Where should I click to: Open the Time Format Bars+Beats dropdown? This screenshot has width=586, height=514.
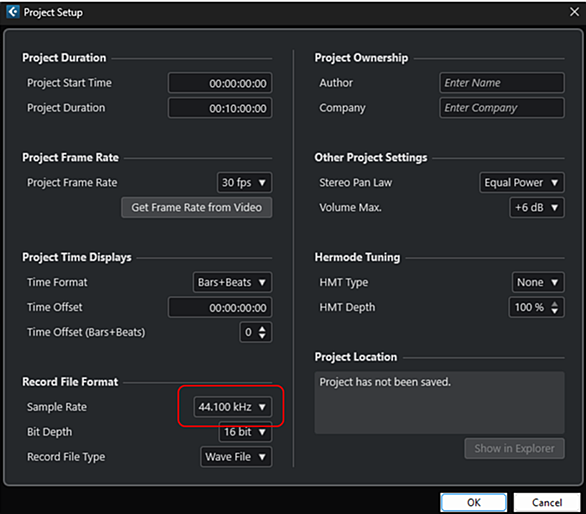(x=232, y=282)
